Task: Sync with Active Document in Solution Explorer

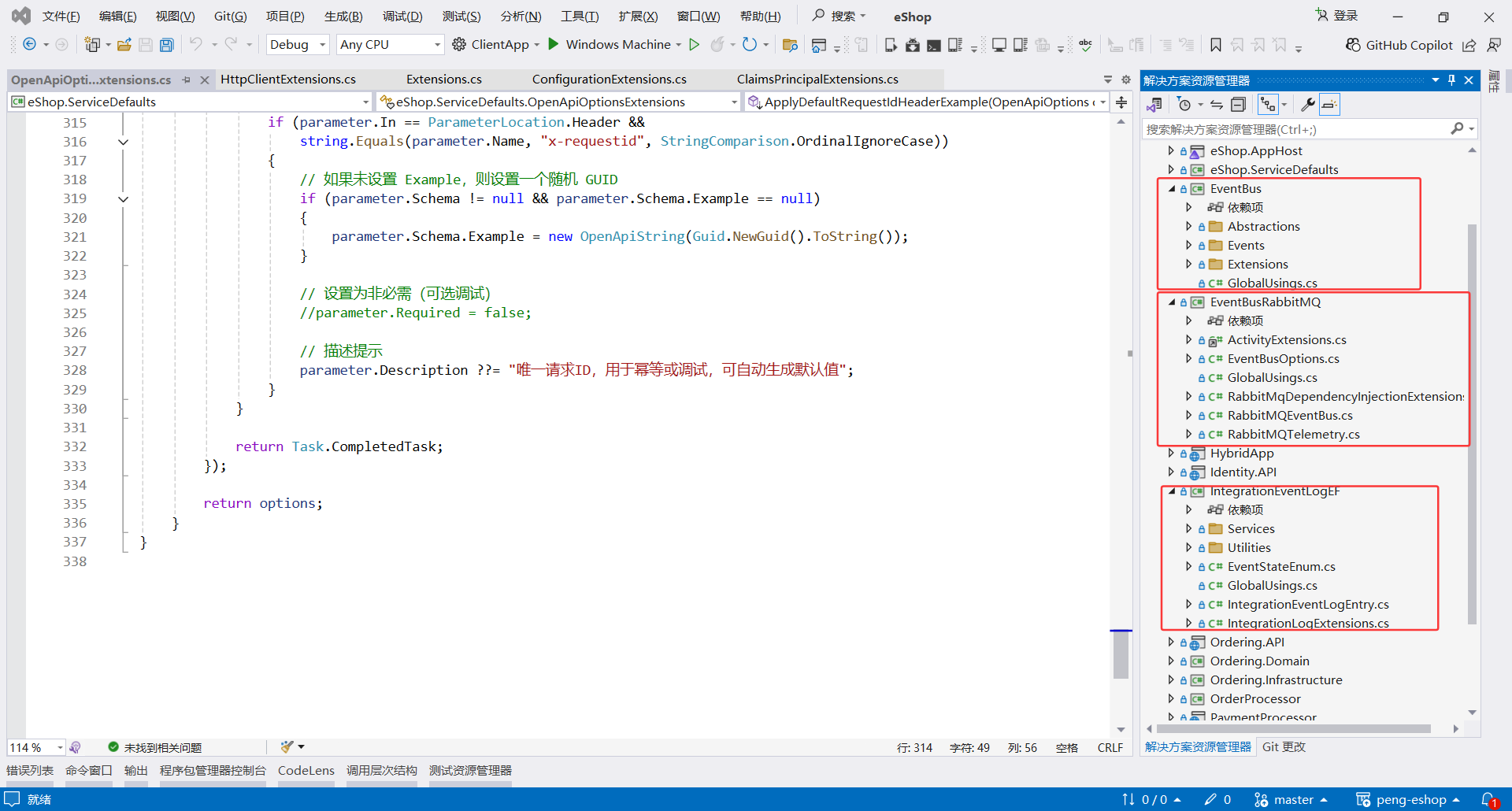Action: [x=1217, y=105]
